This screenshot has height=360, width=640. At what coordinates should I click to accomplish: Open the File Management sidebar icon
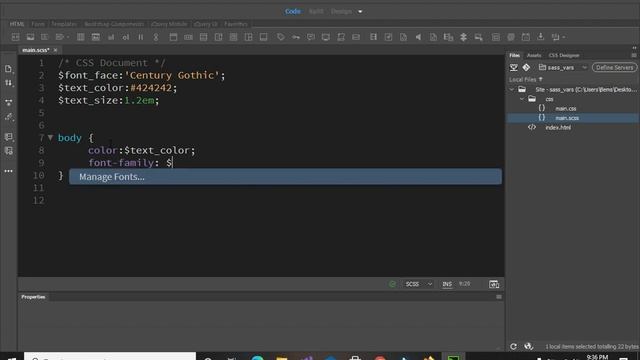pos(8,83)
